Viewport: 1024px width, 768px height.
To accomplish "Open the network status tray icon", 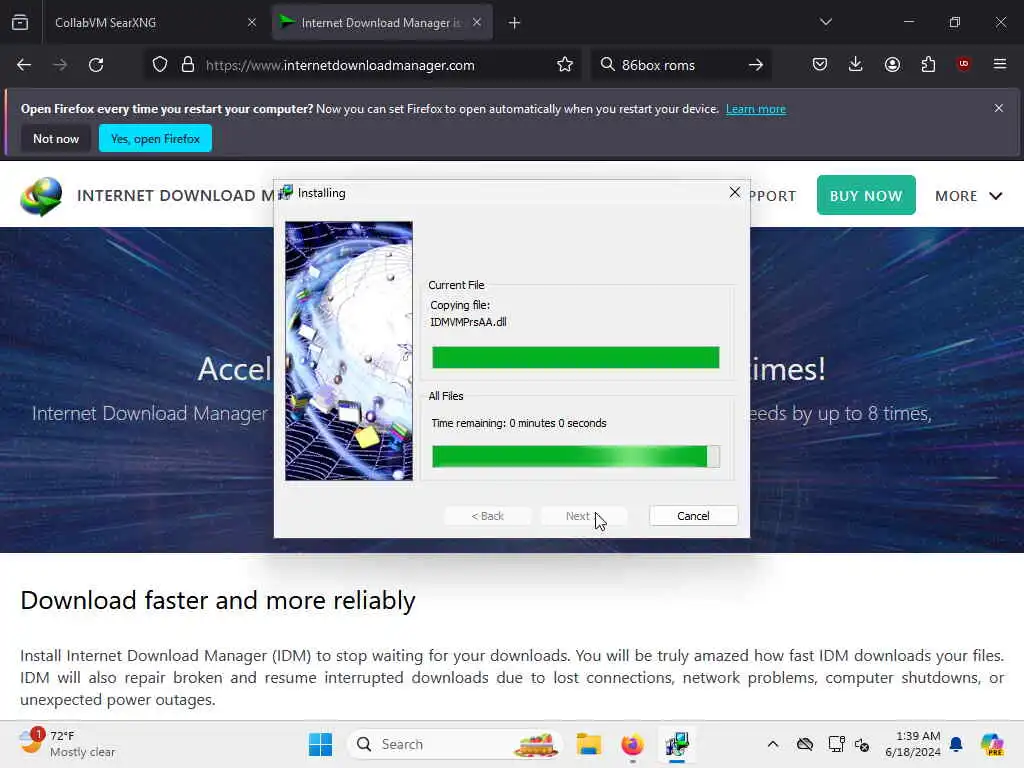I will (836, 744).
